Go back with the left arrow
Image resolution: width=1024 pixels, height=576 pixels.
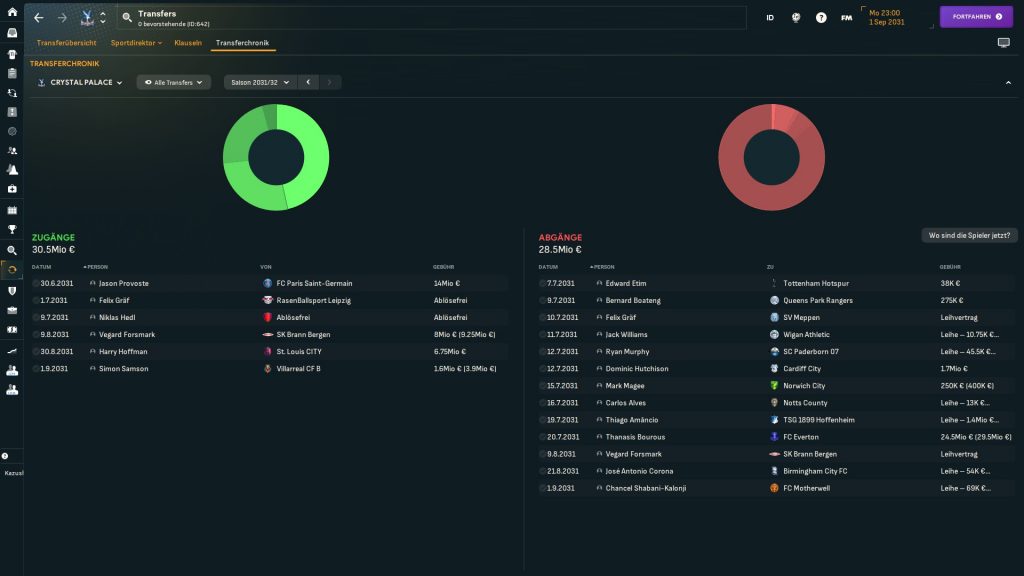pyautogui.click(x=39, y=17)
